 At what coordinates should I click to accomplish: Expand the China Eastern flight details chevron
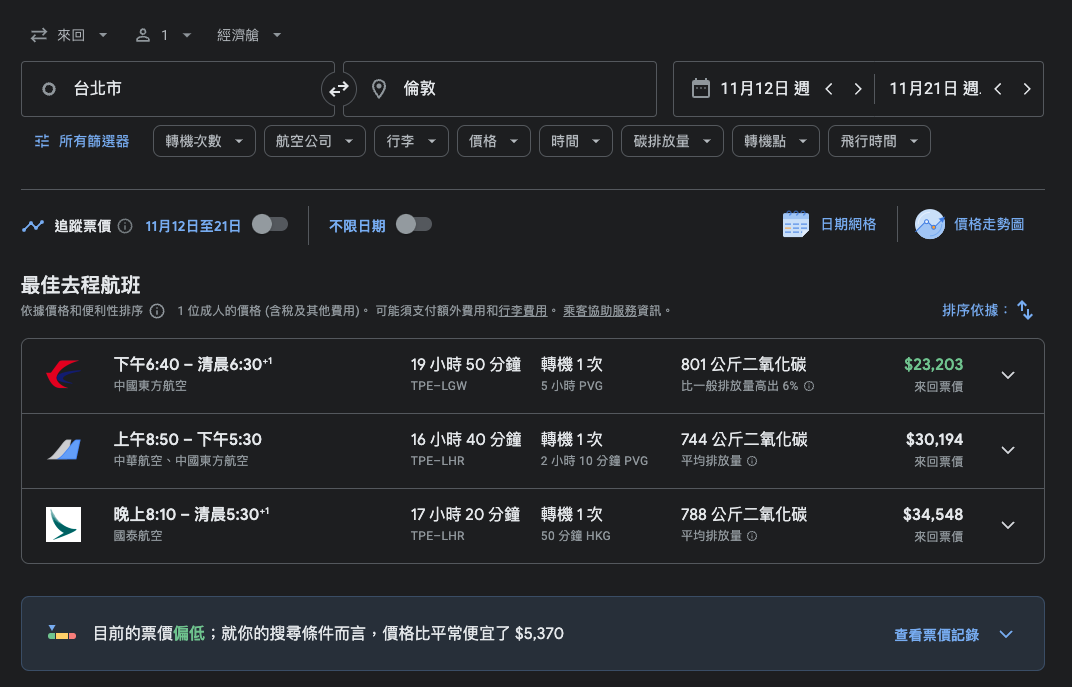click(1007, 375)
